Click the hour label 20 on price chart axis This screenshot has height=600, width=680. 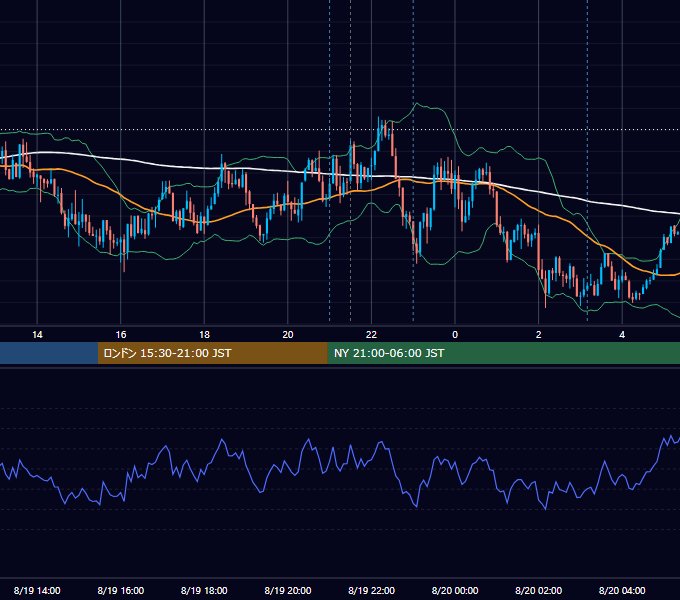[288, 334]
